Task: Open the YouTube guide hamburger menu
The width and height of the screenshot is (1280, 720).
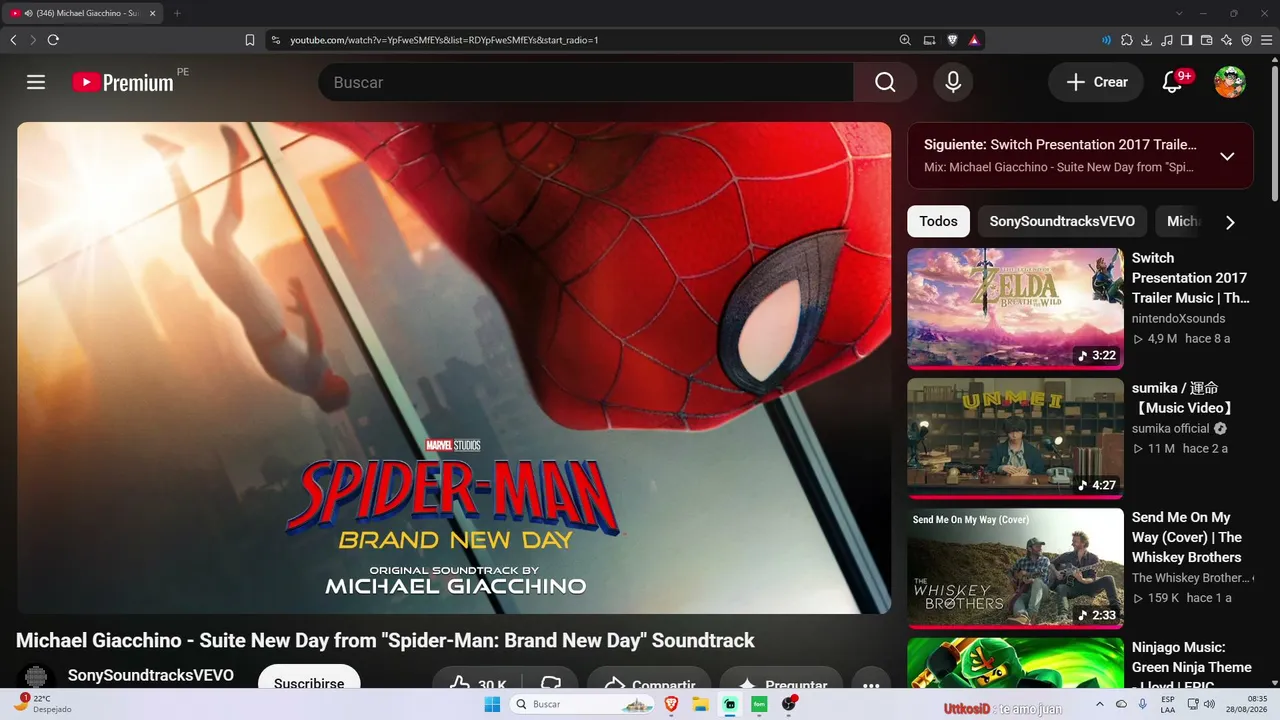Action: [x=36, y=82]
